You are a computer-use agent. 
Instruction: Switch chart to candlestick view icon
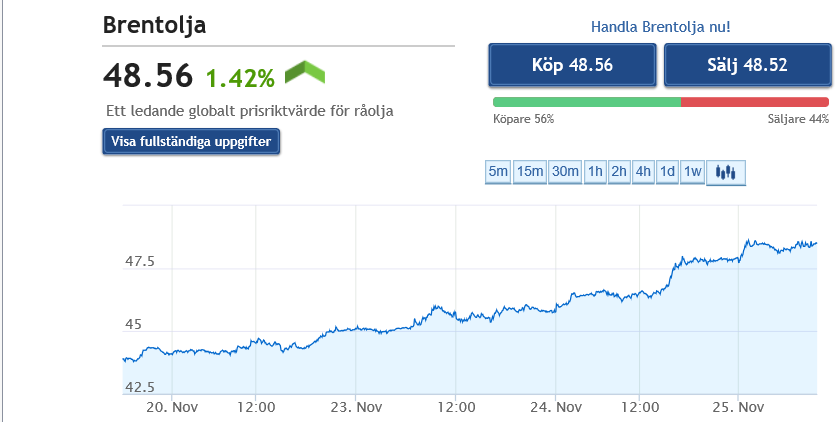(x=726, y=172)
